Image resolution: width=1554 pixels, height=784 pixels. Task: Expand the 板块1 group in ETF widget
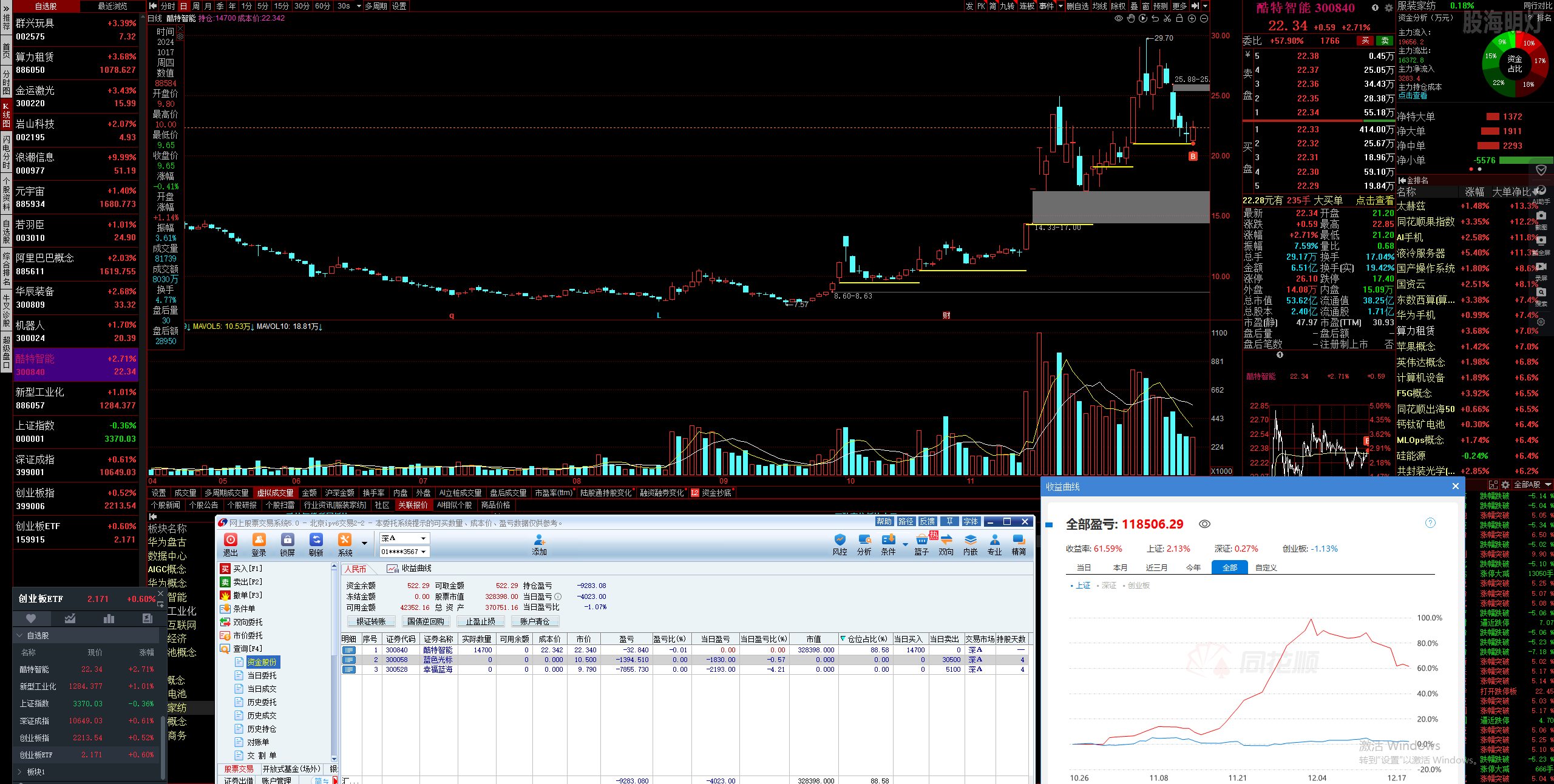[20, 772]
